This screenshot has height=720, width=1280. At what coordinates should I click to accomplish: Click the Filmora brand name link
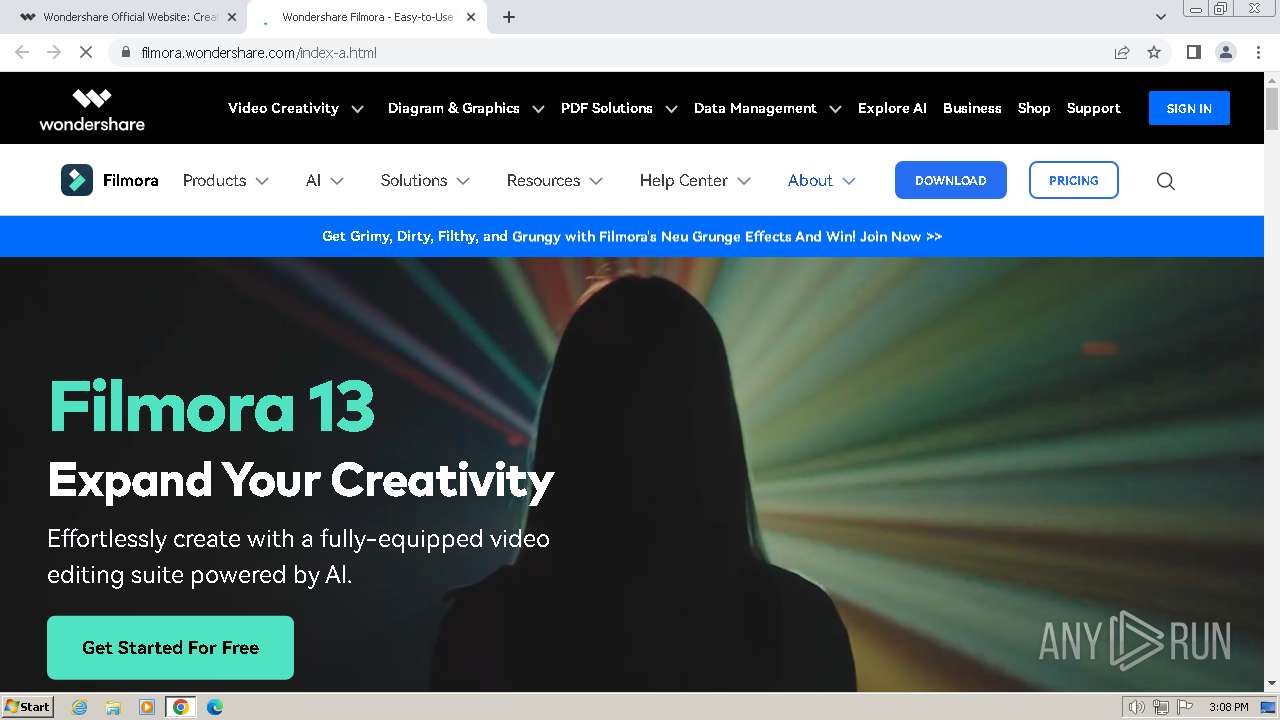tap(131, 181)
